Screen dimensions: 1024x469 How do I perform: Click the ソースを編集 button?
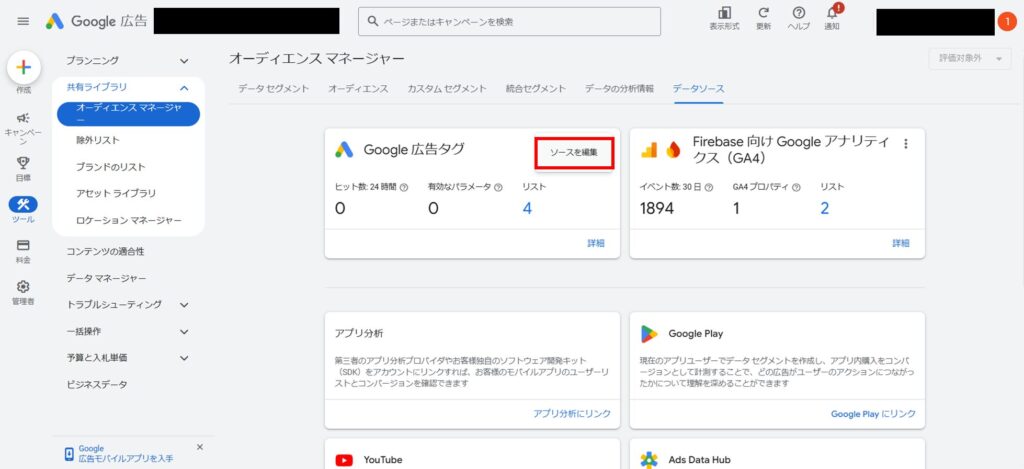coord(574,153)
